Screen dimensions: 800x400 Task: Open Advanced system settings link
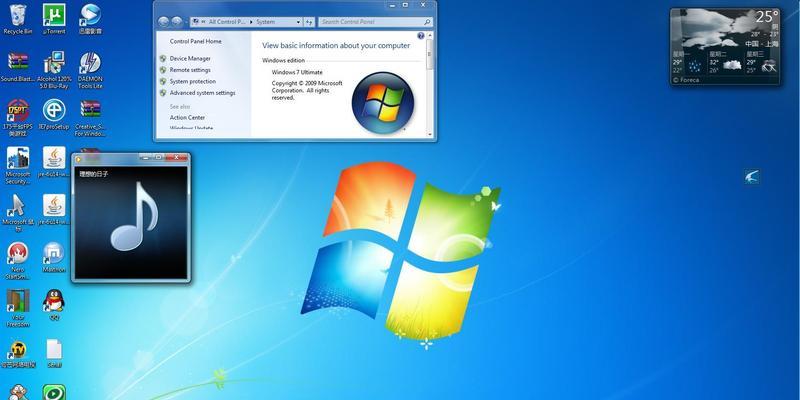pyautogui.click(x=202, y=93)
